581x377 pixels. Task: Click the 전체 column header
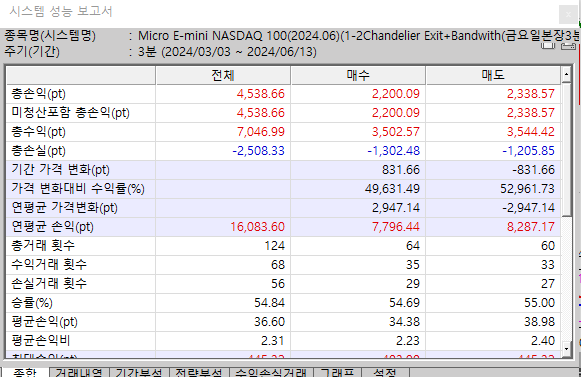tap(223, 75)
